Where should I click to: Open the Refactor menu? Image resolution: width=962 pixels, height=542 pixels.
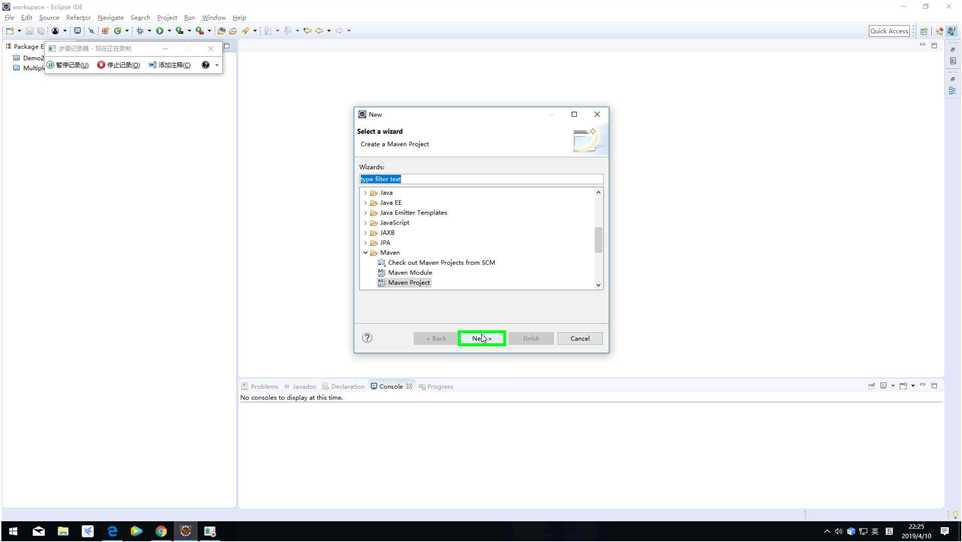tap(79, 18)
